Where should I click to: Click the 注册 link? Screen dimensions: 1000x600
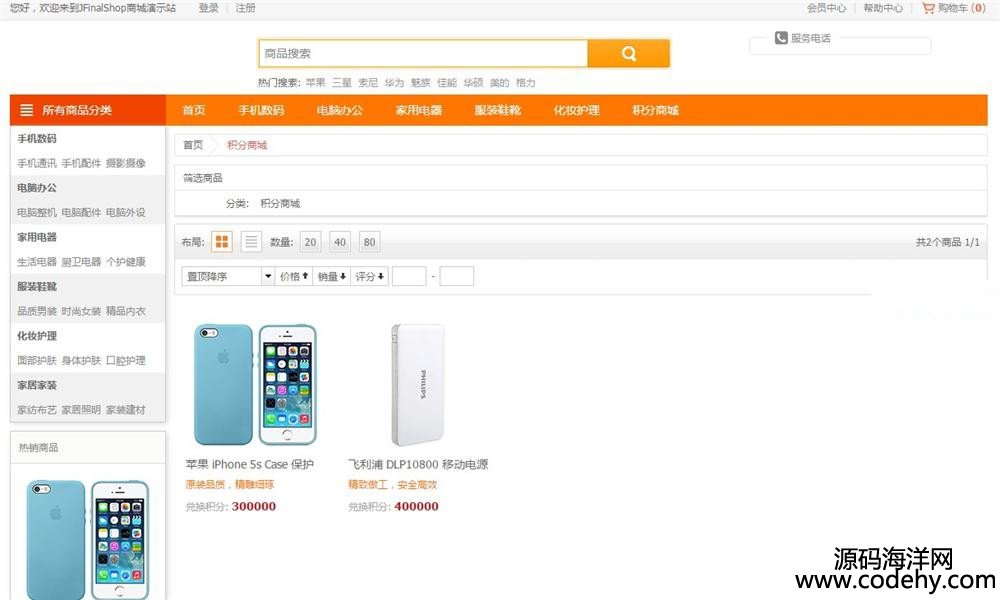point(246,8)
